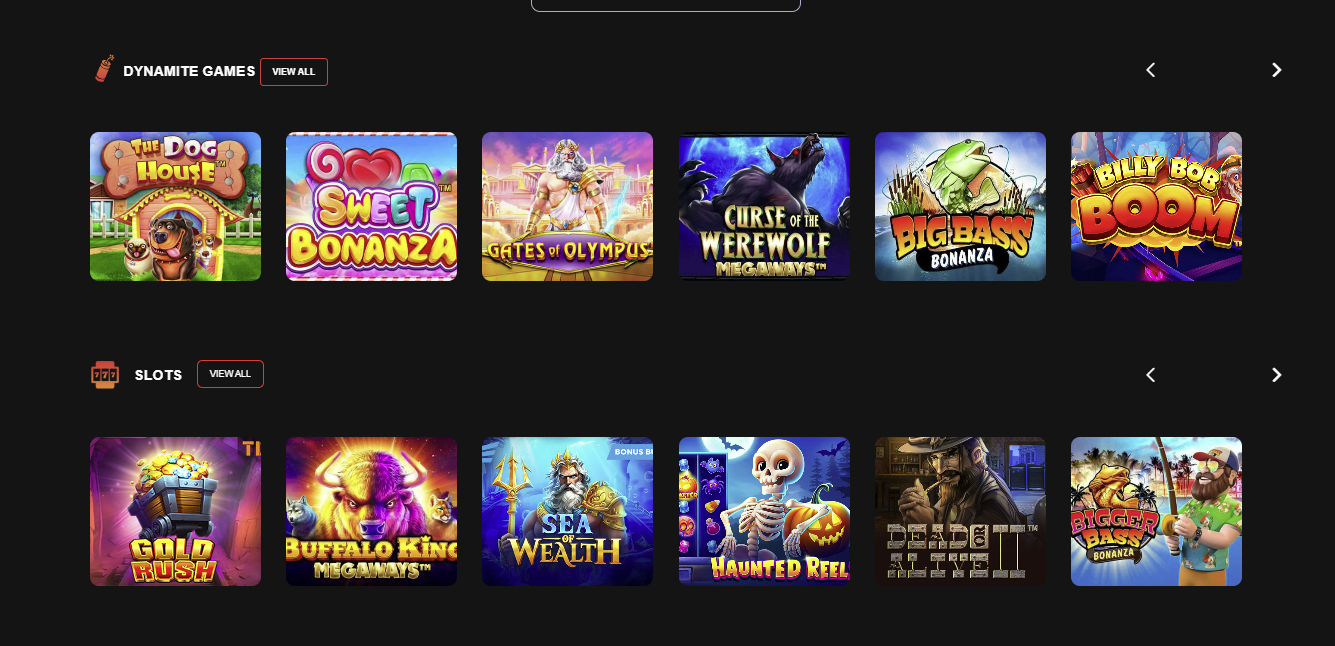Open Gates of Olympus game tile

567,207
